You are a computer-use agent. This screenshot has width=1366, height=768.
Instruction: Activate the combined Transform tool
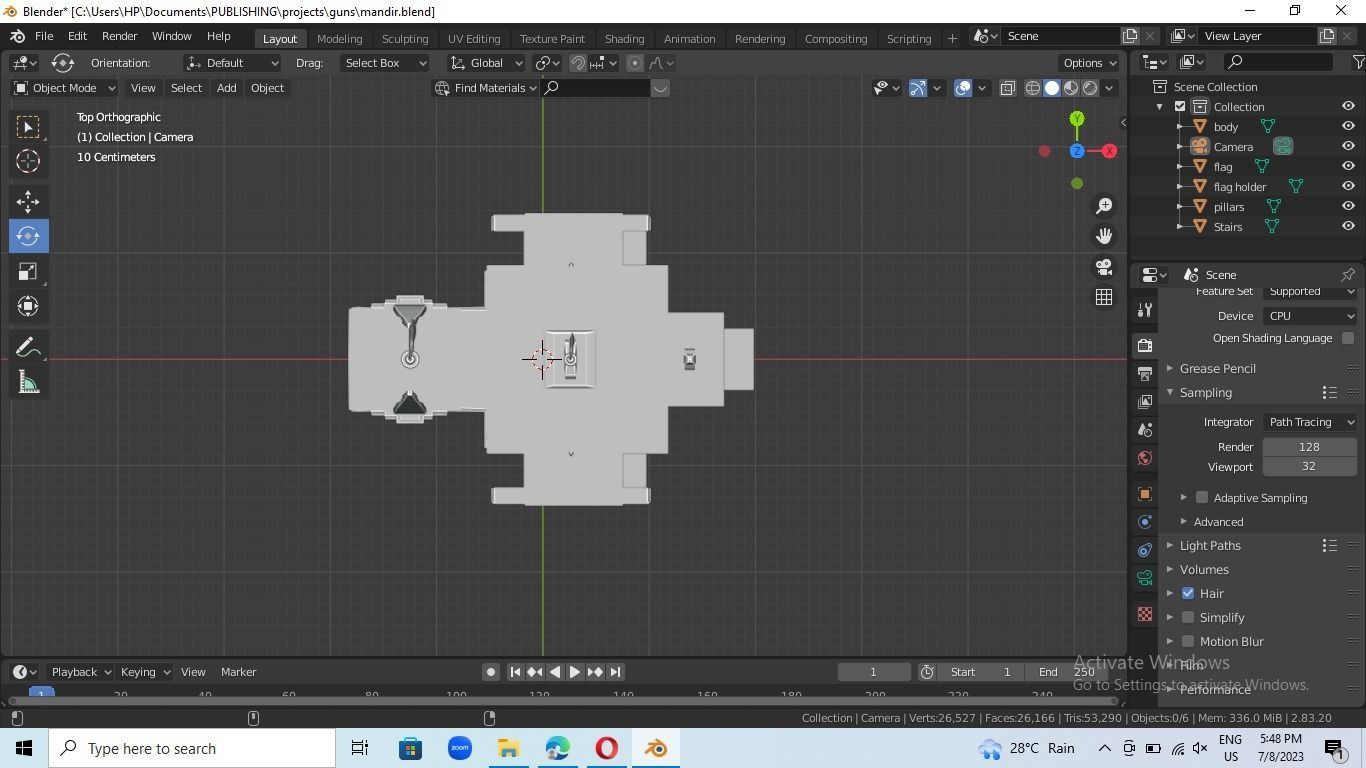tap(28, 306)
